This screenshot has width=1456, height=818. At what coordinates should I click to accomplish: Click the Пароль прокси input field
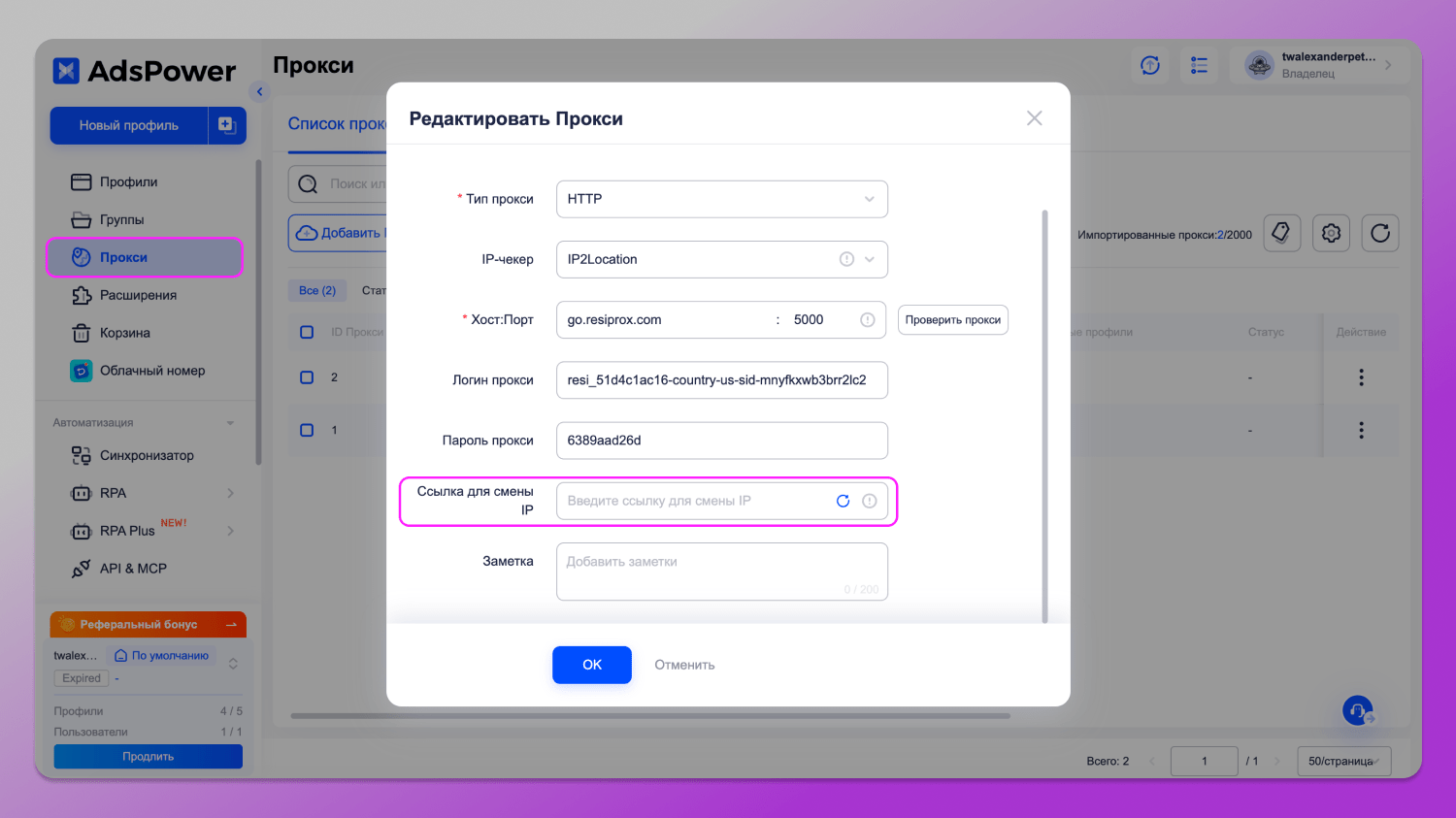tap(721, 441)
